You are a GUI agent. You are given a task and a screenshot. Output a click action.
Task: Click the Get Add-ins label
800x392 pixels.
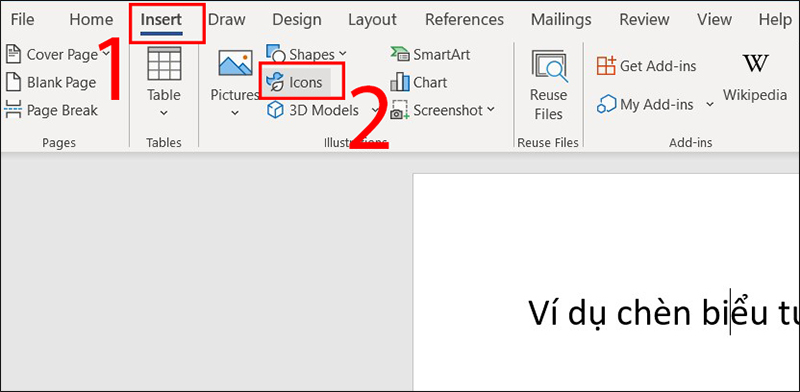coord(658,66)
